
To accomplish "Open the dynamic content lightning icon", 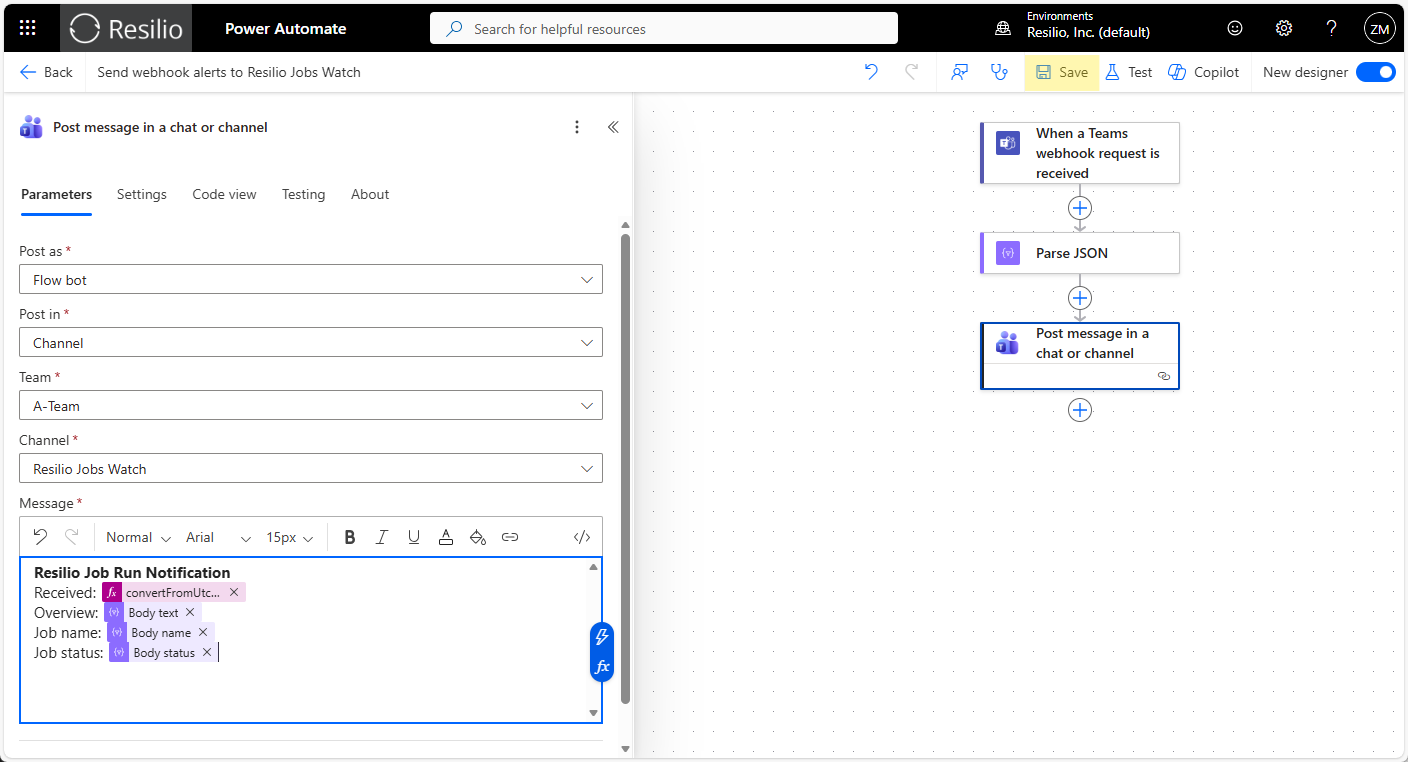I will tap(602, 636).
